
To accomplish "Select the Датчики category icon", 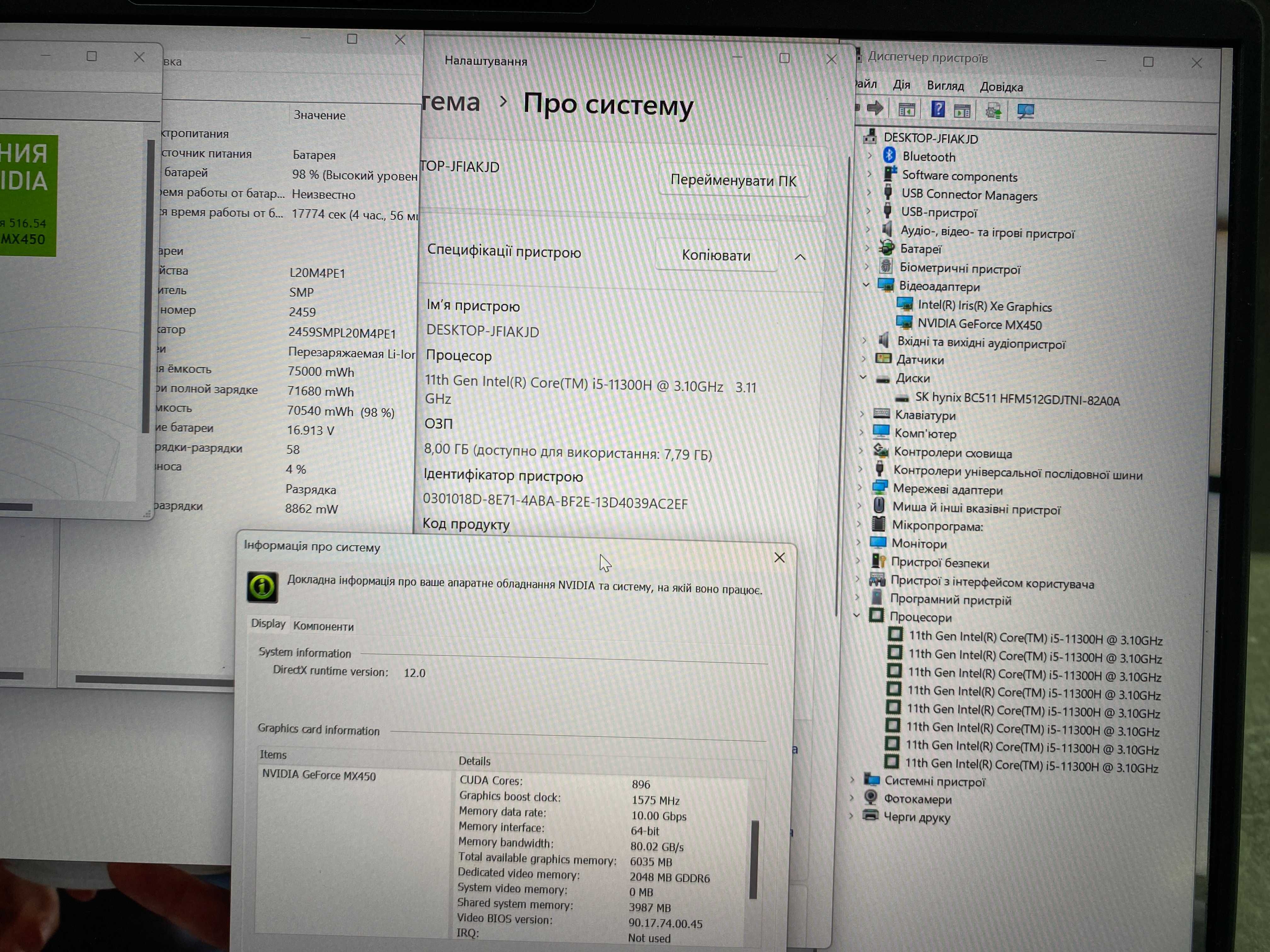I will (x=883, y=359).
